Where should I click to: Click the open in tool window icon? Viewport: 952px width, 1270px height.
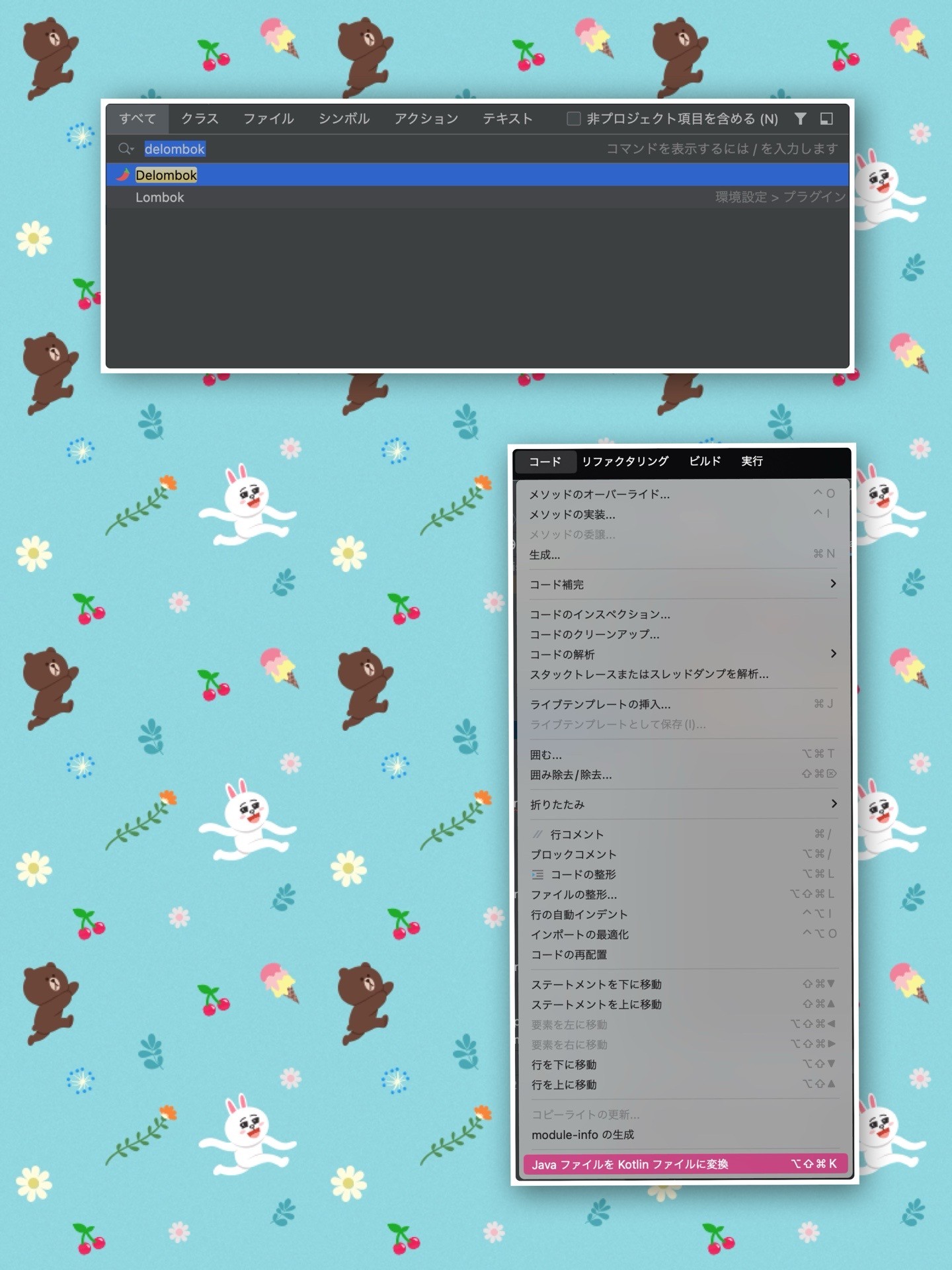826,119
